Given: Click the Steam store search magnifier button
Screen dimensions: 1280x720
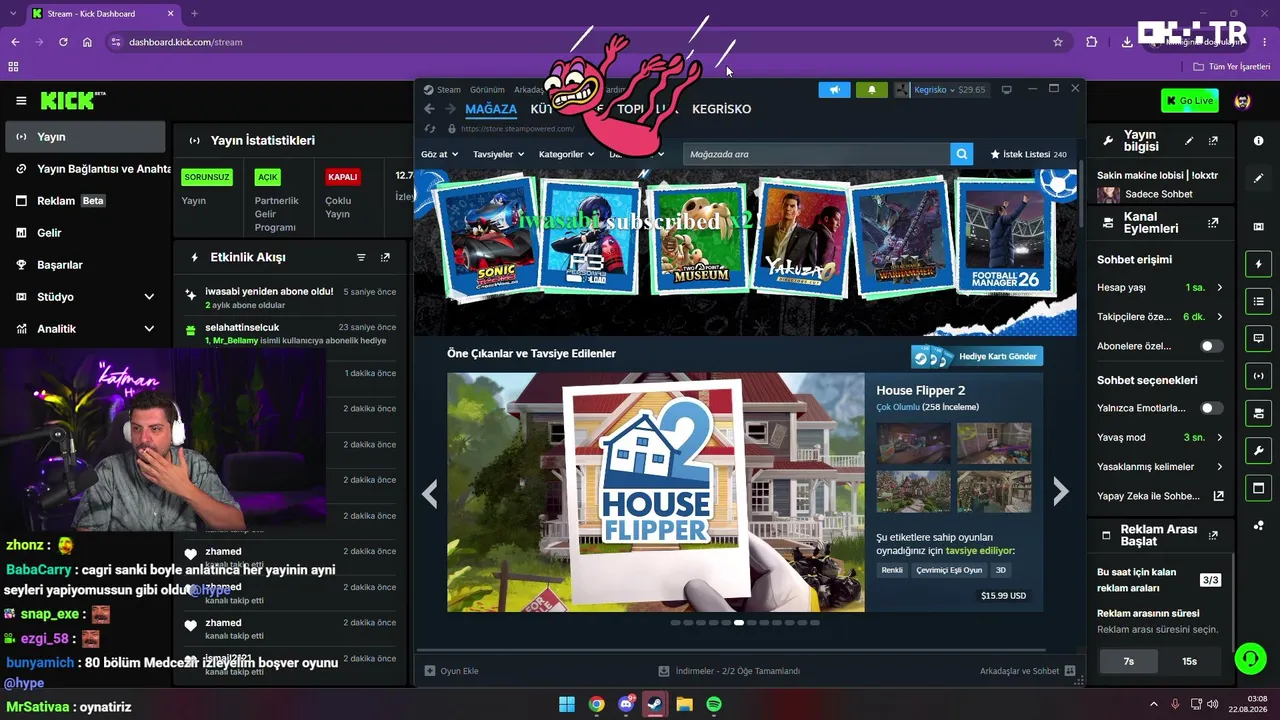Looking at the screenshot, I should click(x=962, y=154).
